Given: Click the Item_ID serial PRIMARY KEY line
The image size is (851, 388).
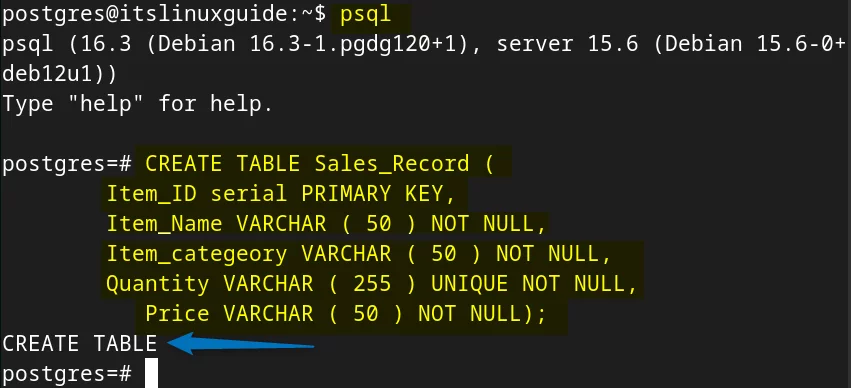Looking at the screenshot, I should point(280,194).
